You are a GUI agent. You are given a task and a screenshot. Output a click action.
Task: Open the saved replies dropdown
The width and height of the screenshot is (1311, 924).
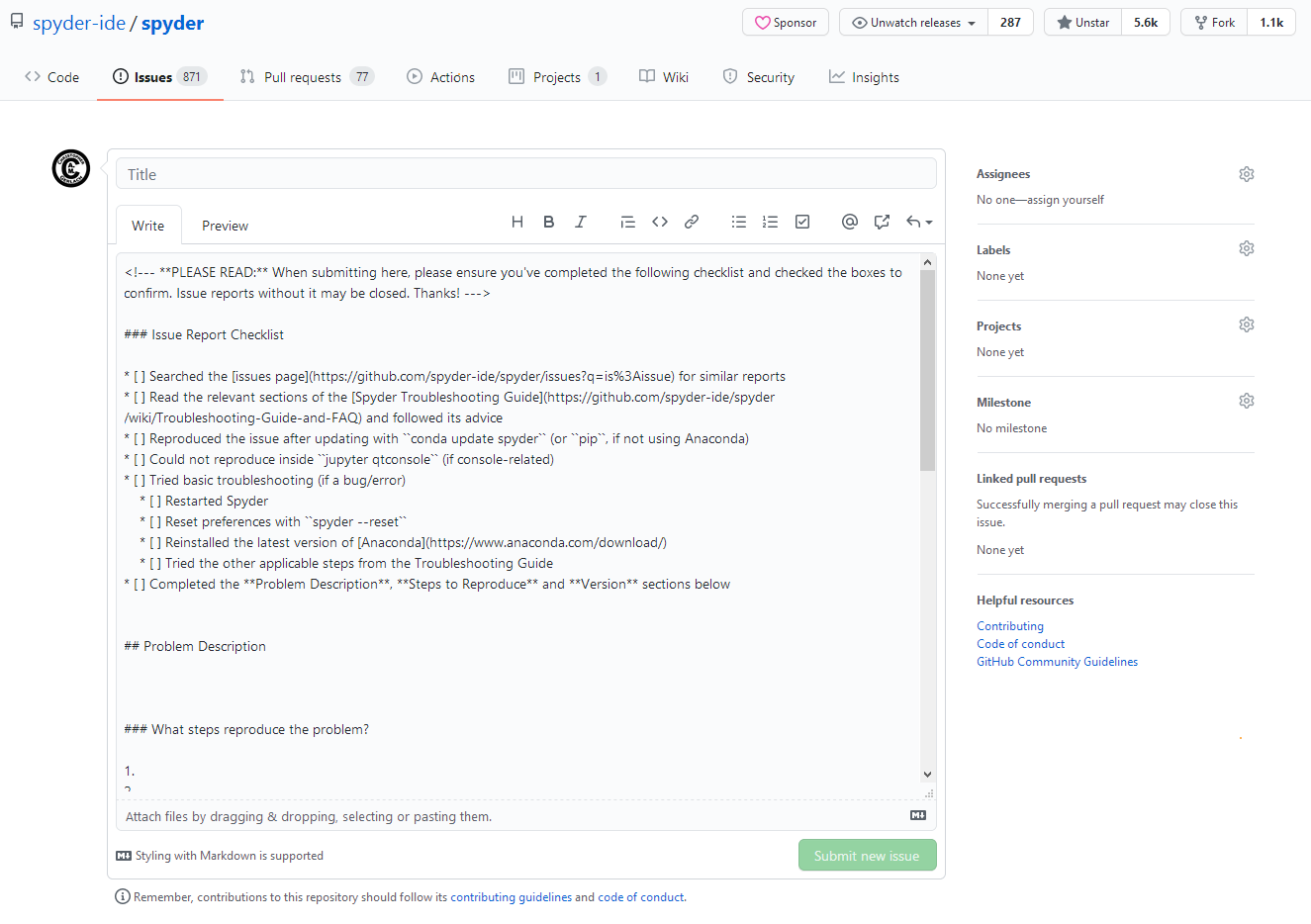point(918,222)
